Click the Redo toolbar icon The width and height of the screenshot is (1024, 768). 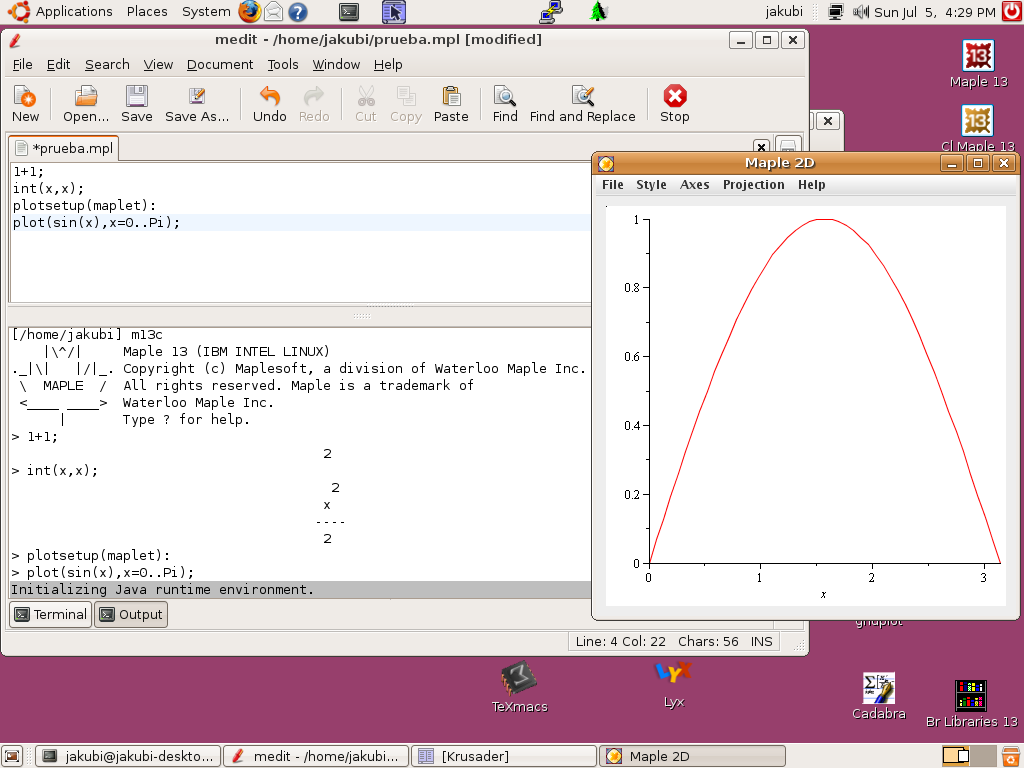(x=313, y=104)
